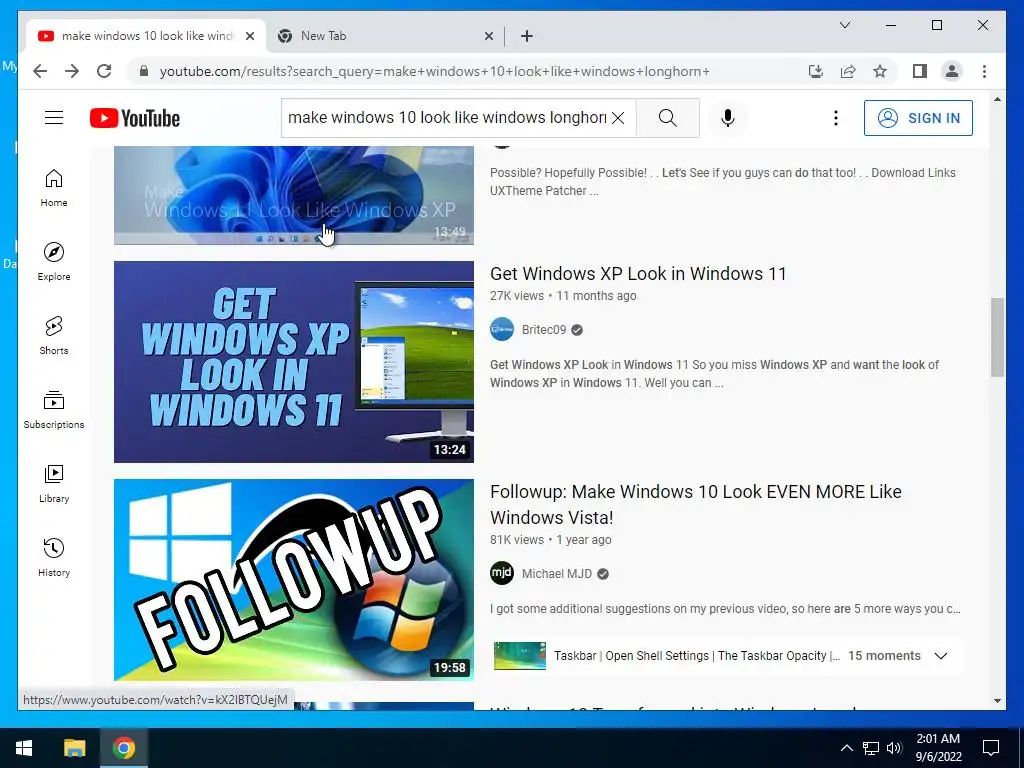1024x768 pixels.
Task: Go forward in Chrome
Action: (x=72, y=71)
